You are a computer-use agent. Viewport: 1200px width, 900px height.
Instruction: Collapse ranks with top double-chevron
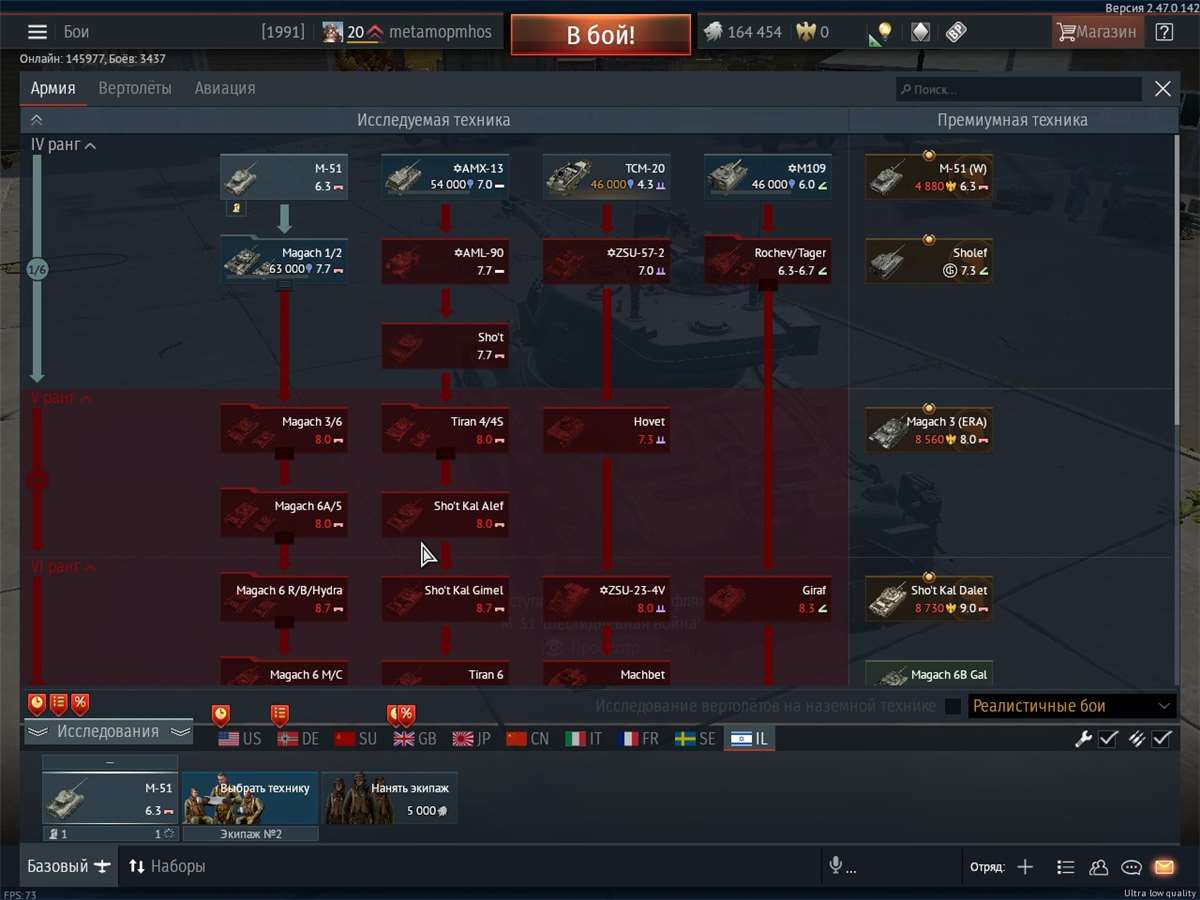coord(37,120)
